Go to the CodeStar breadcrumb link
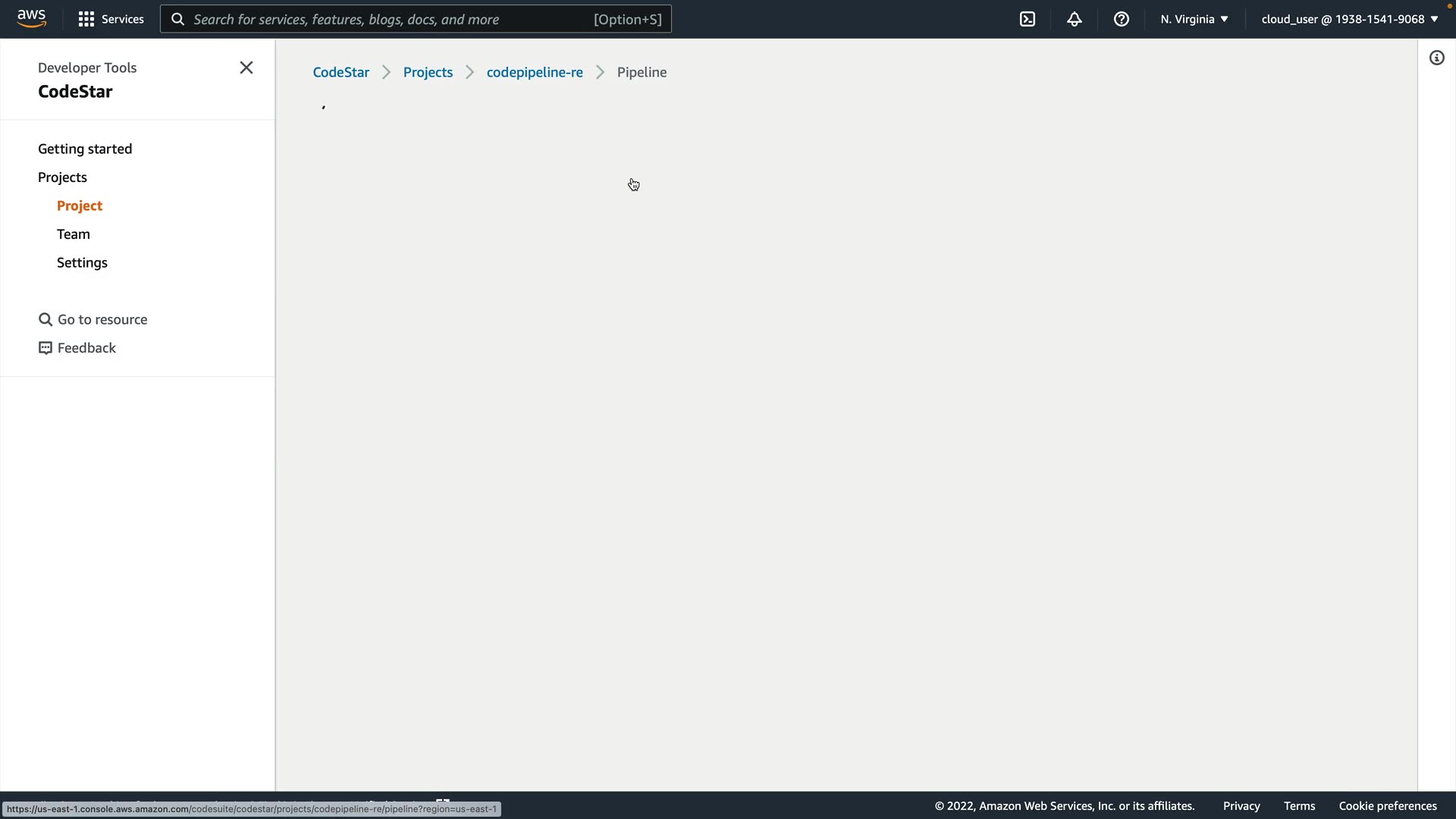Image resolution: width=1456 pixels, height=819 pixels. pyautogui.click(x=341, y=73)
